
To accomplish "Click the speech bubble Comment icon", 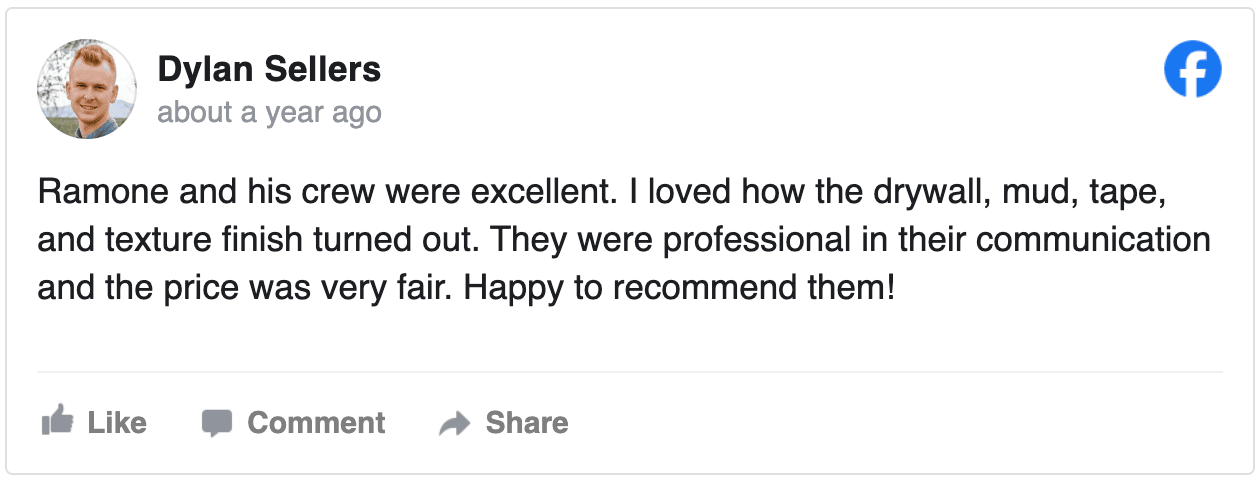I will tap(217, 423).
